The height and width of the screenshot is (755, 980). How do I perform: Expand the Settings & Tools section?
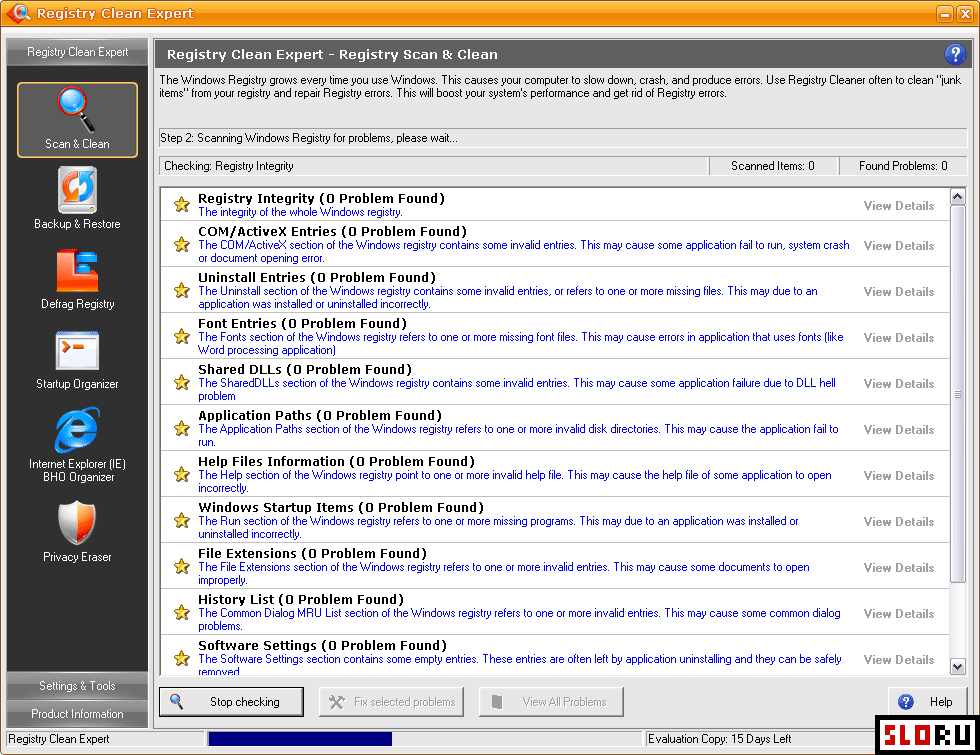(78, 686)
